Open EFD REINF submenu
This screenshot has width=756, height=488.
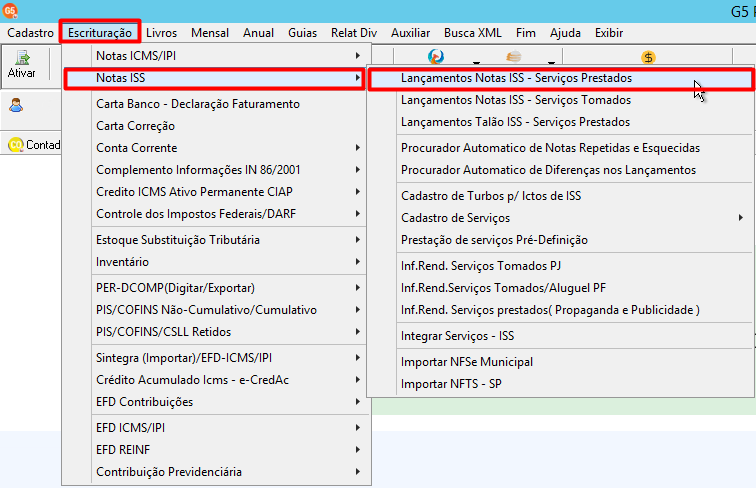(216, 449)
